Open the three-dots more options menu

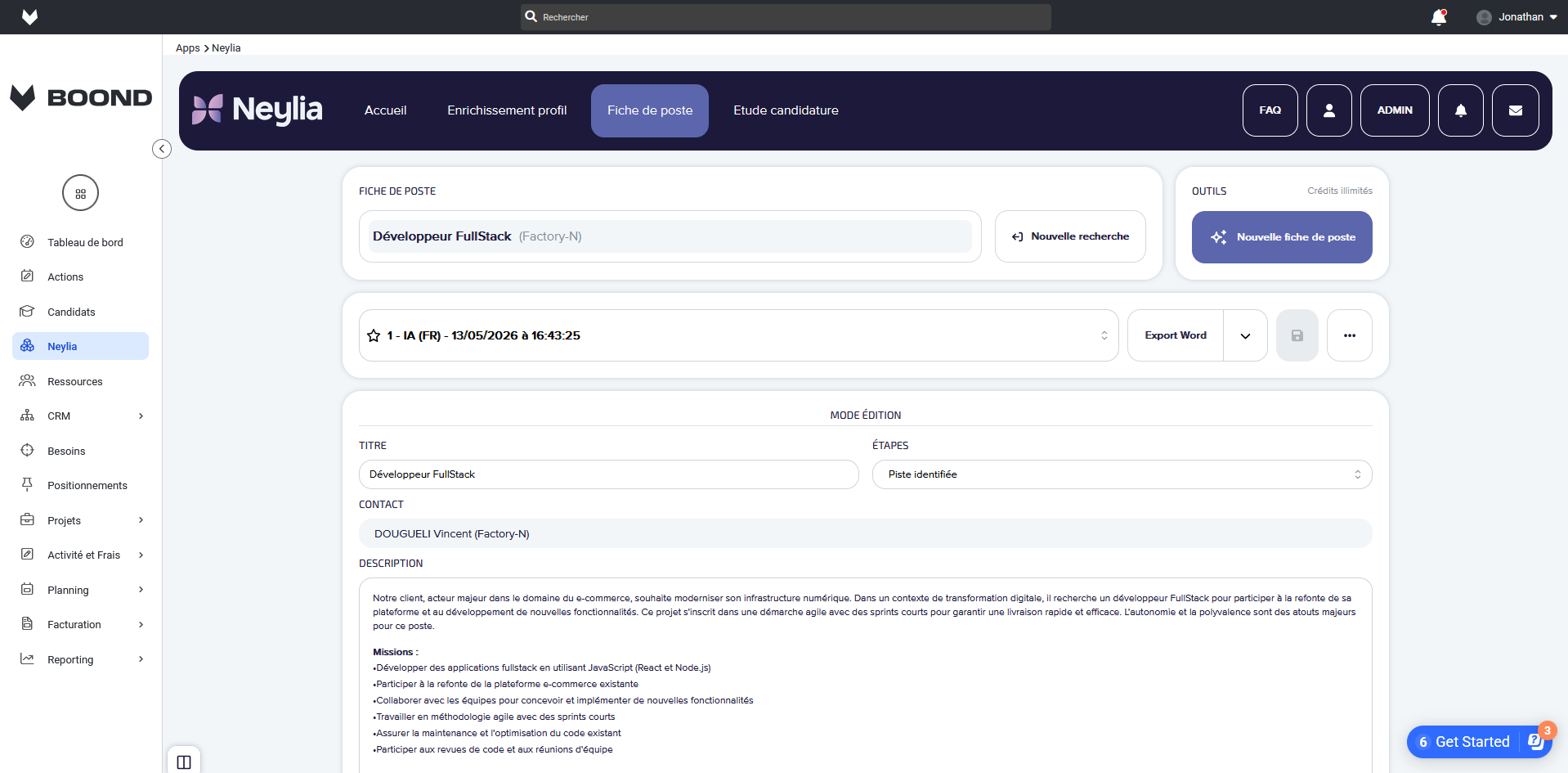tap(1349, 335)
